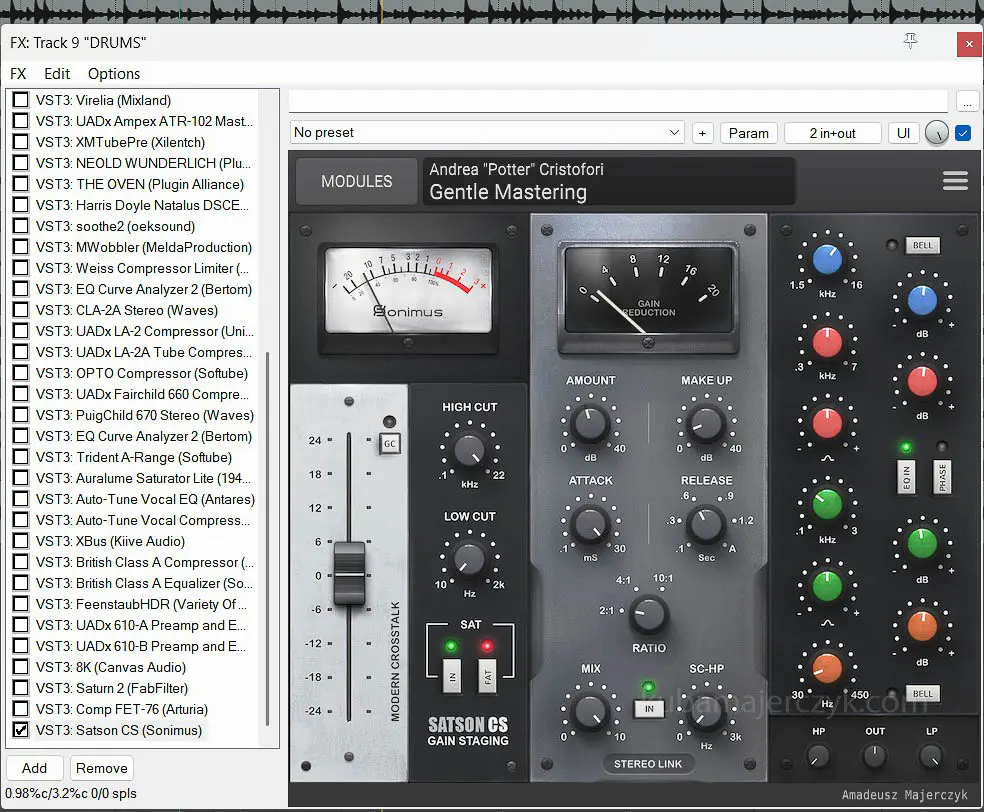The width and height of the screenshot is (984, 812).
Task: Uncheck the Satson CS (Sonimus) plugin
Action: click(20, 730)
